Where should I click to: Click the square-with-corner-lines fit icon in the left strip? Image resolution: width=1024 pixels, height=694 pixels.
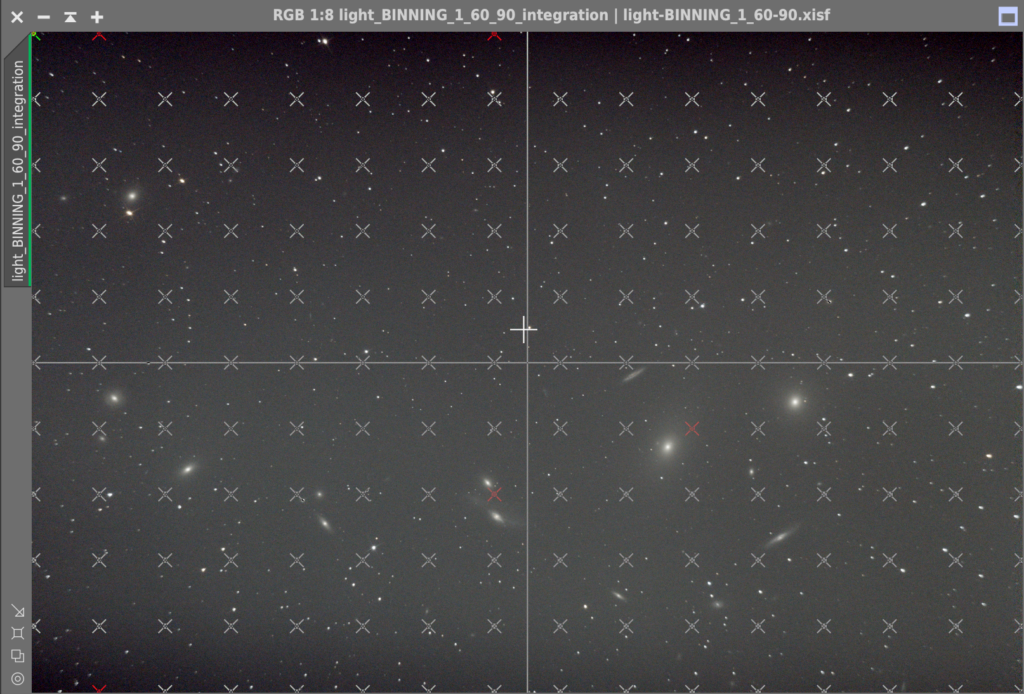[18, 633]
